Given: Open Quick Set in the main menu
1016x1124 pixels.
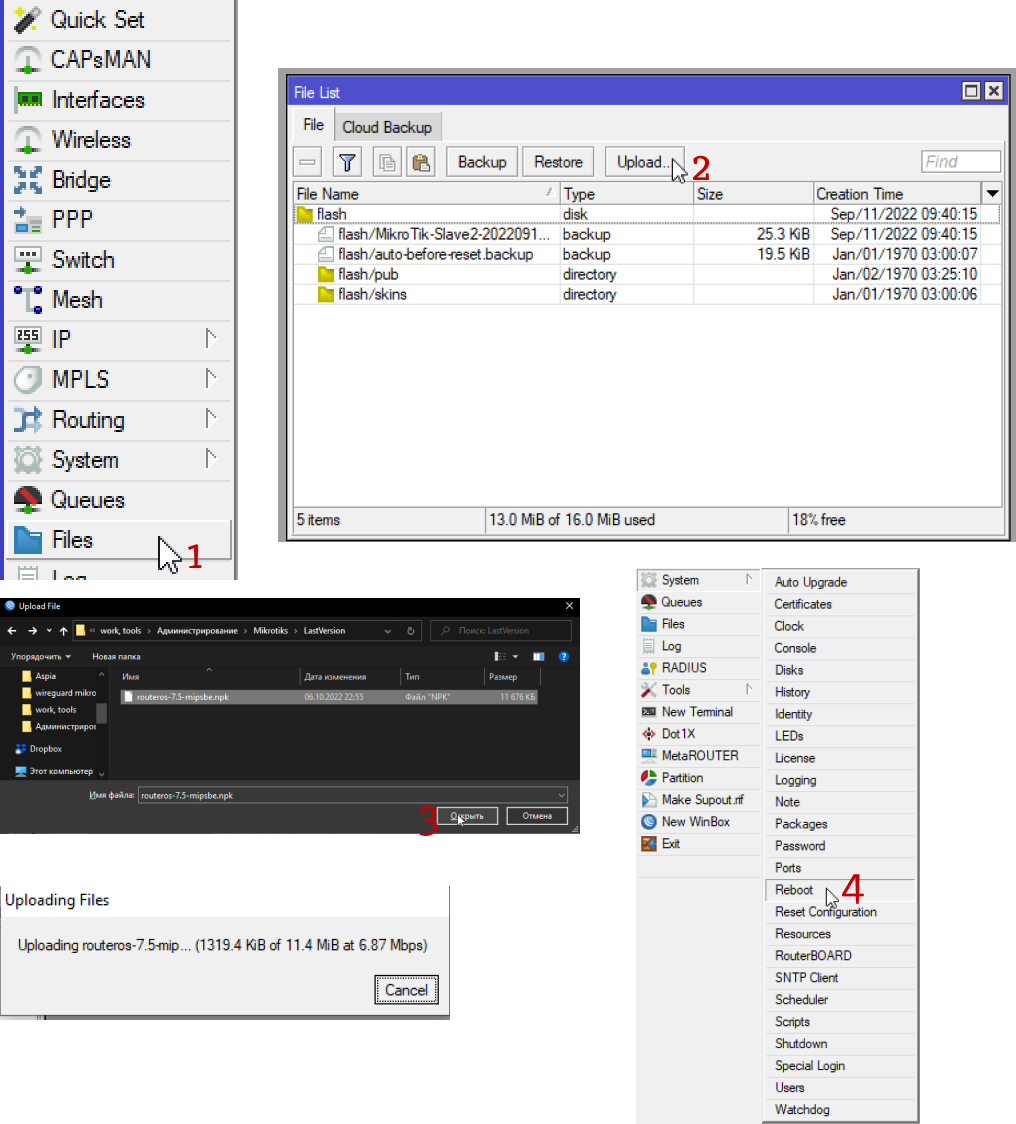Looking at the screenshot, I should coord(119,20).
